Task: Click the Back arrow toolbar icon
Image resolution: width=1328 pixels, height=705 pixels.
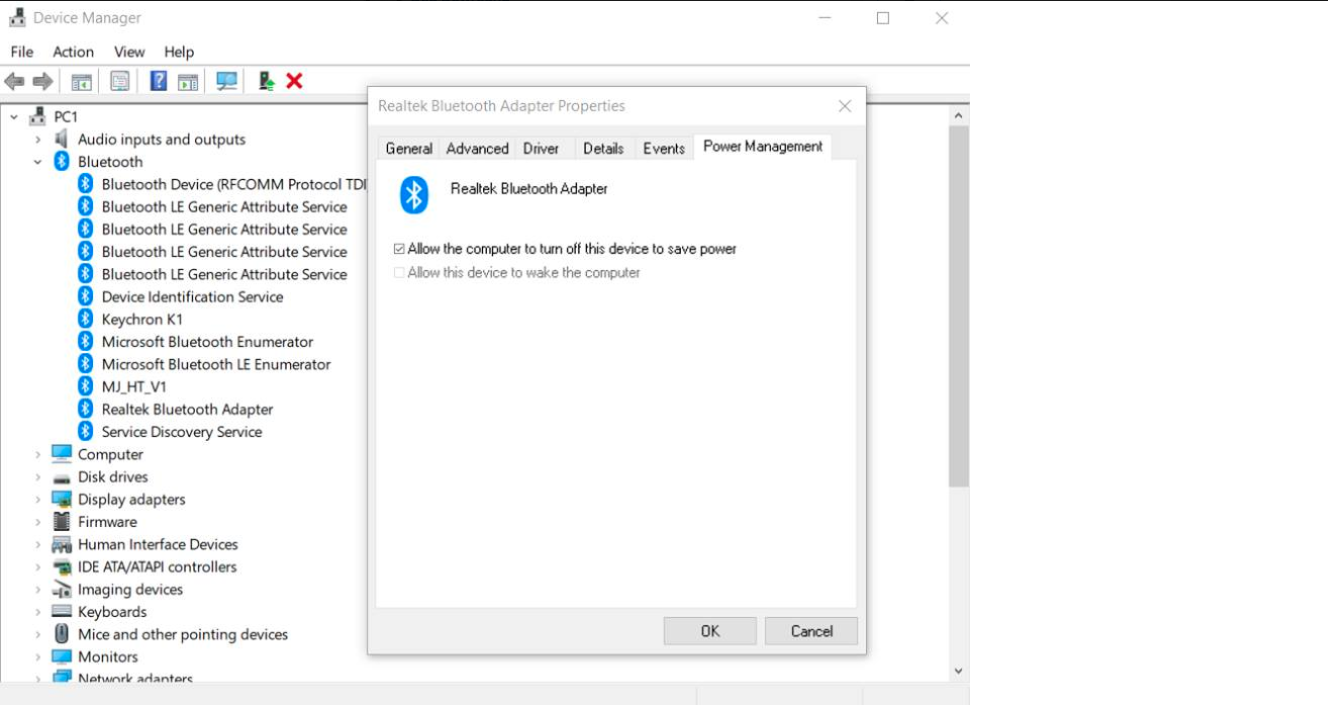Action: pyautogui.click(x=14, y=81)
